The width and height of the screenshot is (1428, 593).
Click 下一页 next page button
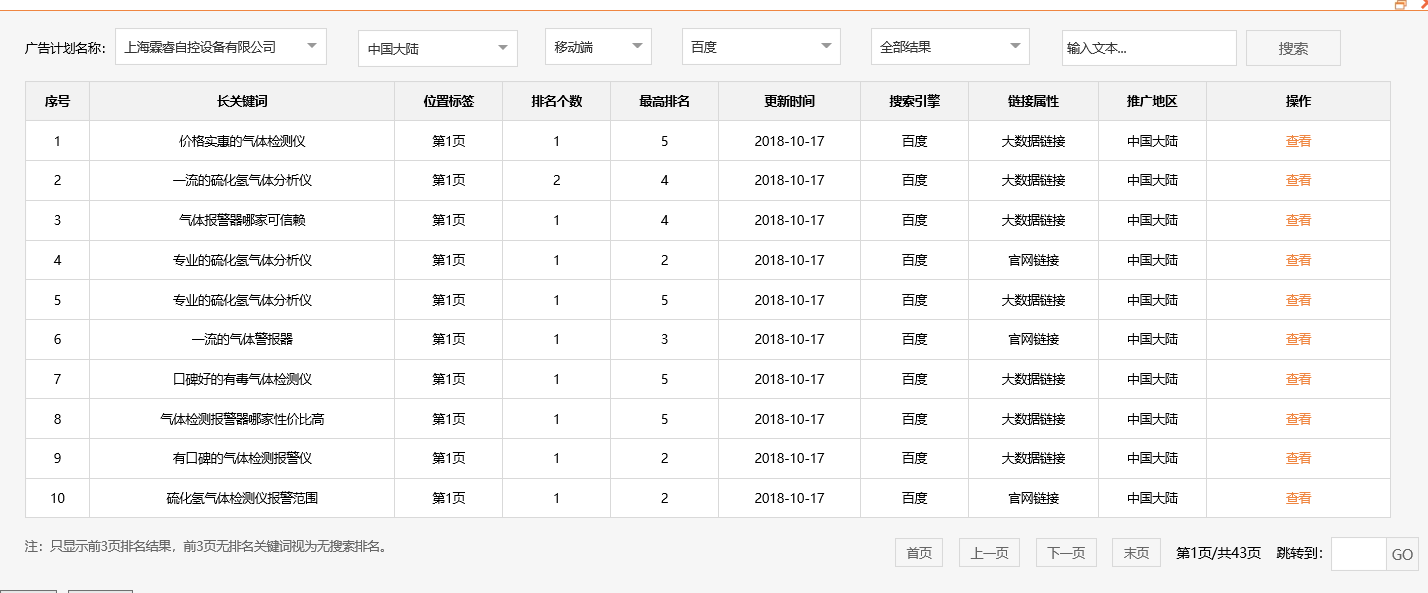click(1065, 551)
